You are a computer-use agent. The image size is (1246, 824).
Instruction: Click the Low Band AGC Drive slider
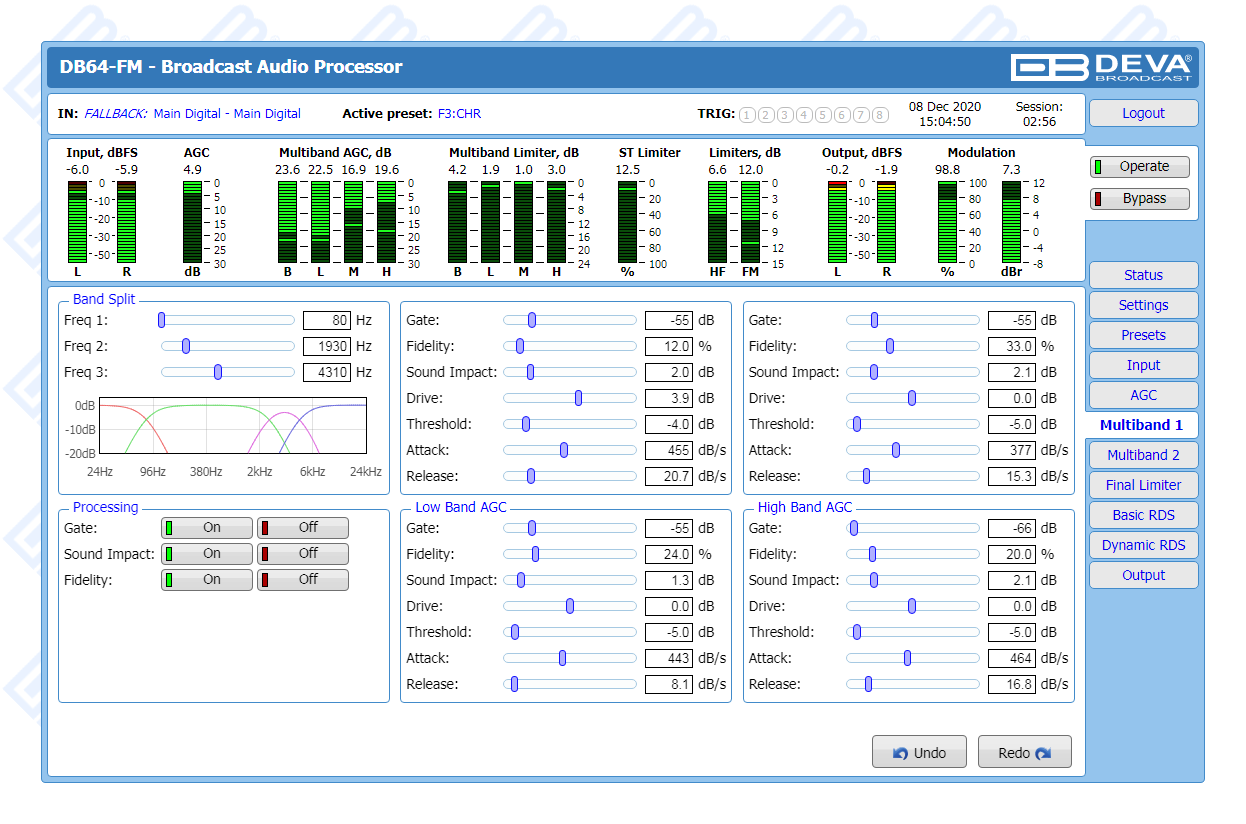pyautogui.click(x=569, y=606)
